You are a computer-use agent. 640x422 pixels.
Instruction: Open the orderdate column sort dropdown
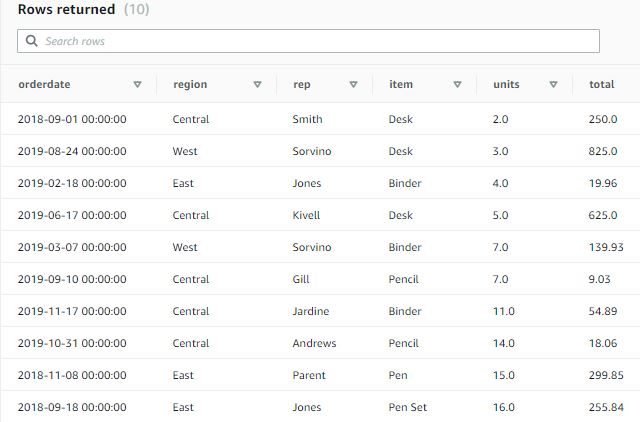[137, 85]
